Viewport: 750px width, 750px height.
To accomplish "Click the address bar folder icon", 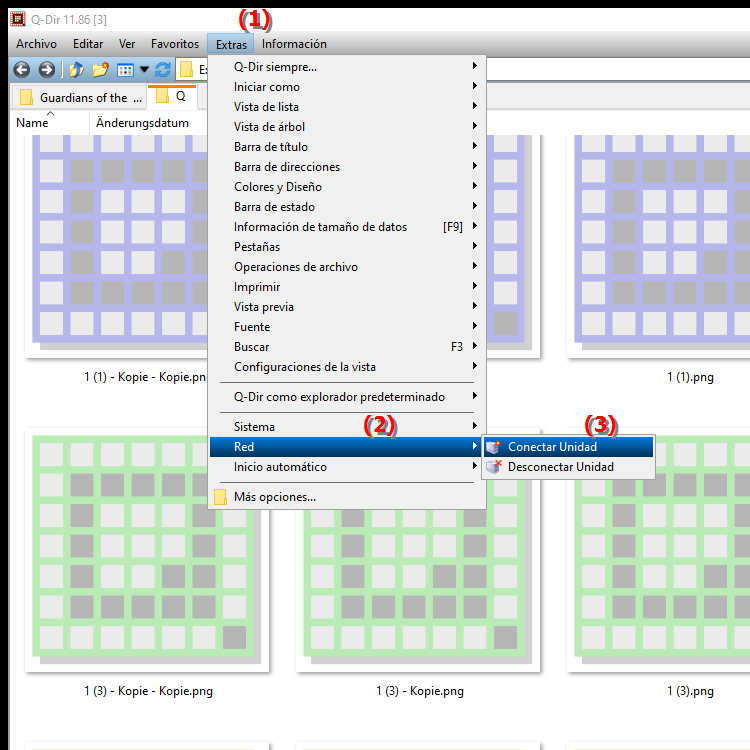I will [186, 70].
